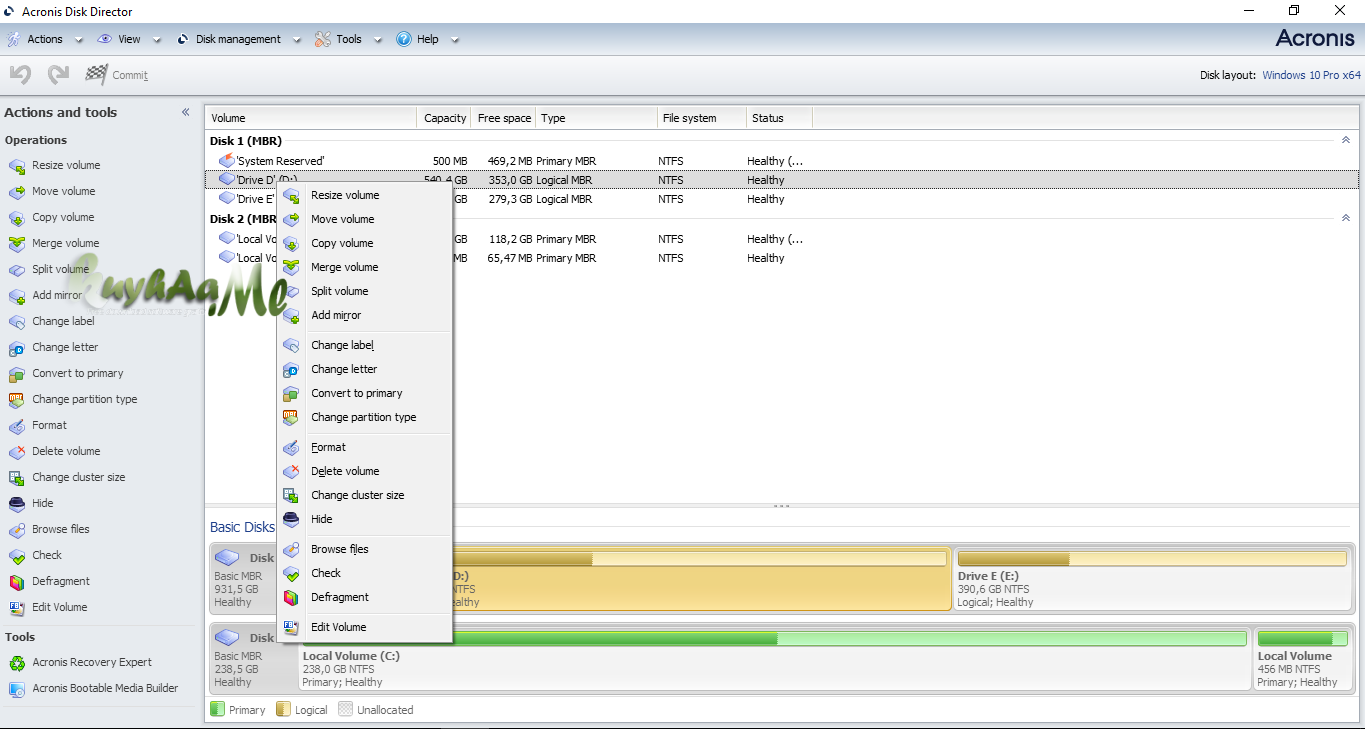Choose Edit Volume in the context menu
The height and width of the screenshot is (729, 1365).
tap(364, 627)
